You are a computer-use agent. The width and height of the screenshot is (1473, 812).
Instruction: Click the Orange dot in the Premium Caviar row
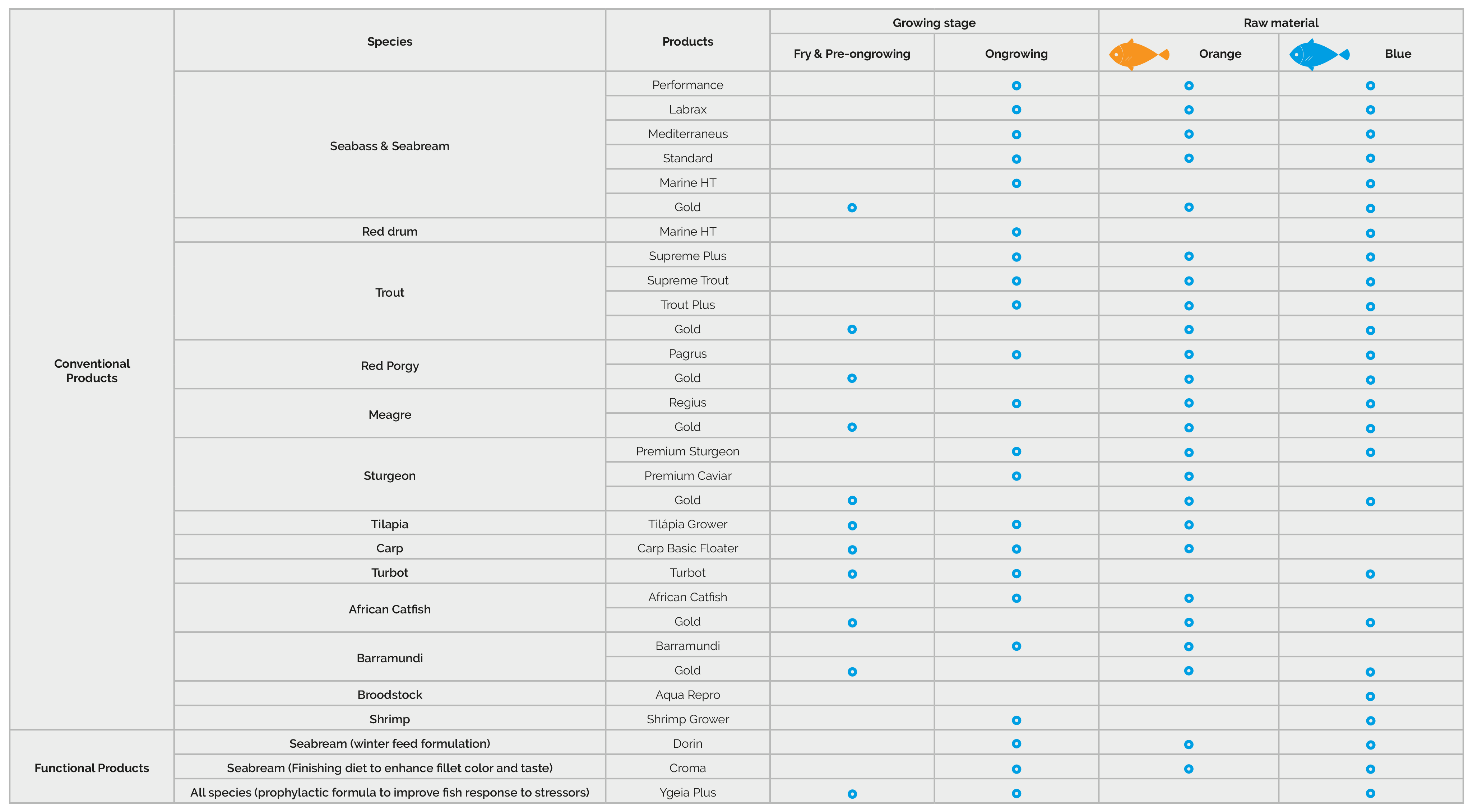click(x=1189, y=476)
